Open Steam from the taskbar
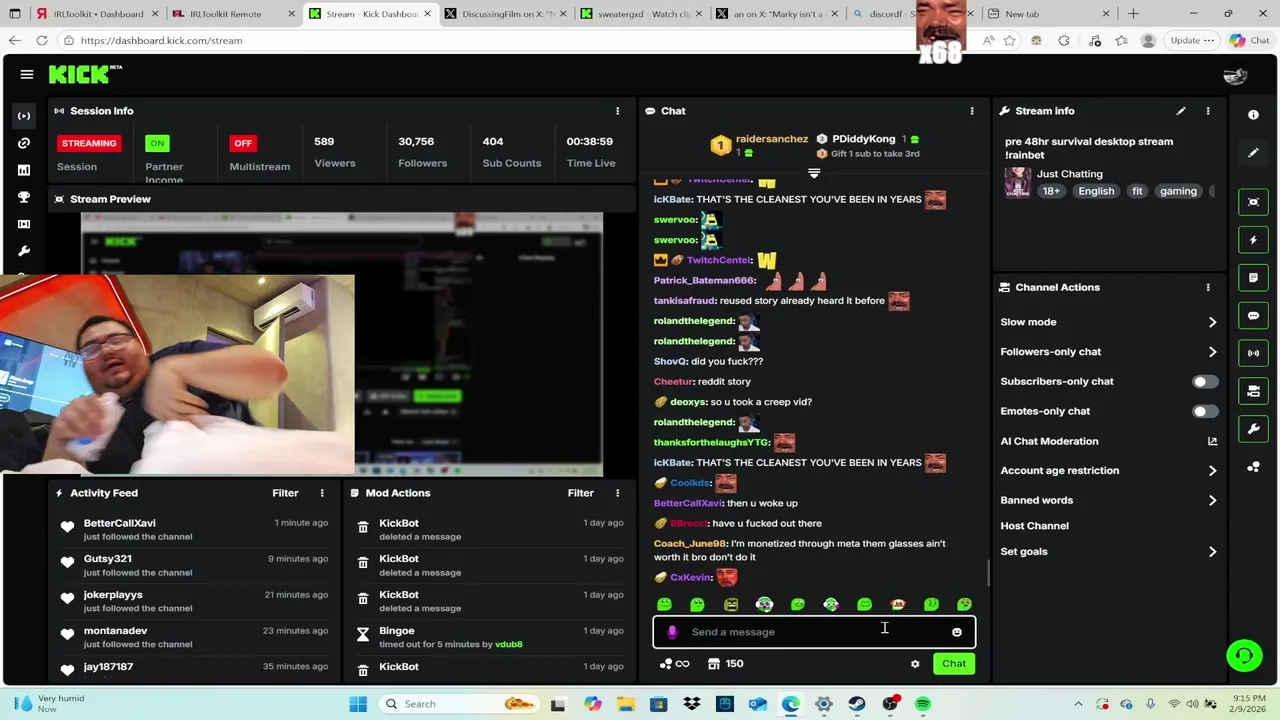The image size is (1280, 720). point(857,704)
